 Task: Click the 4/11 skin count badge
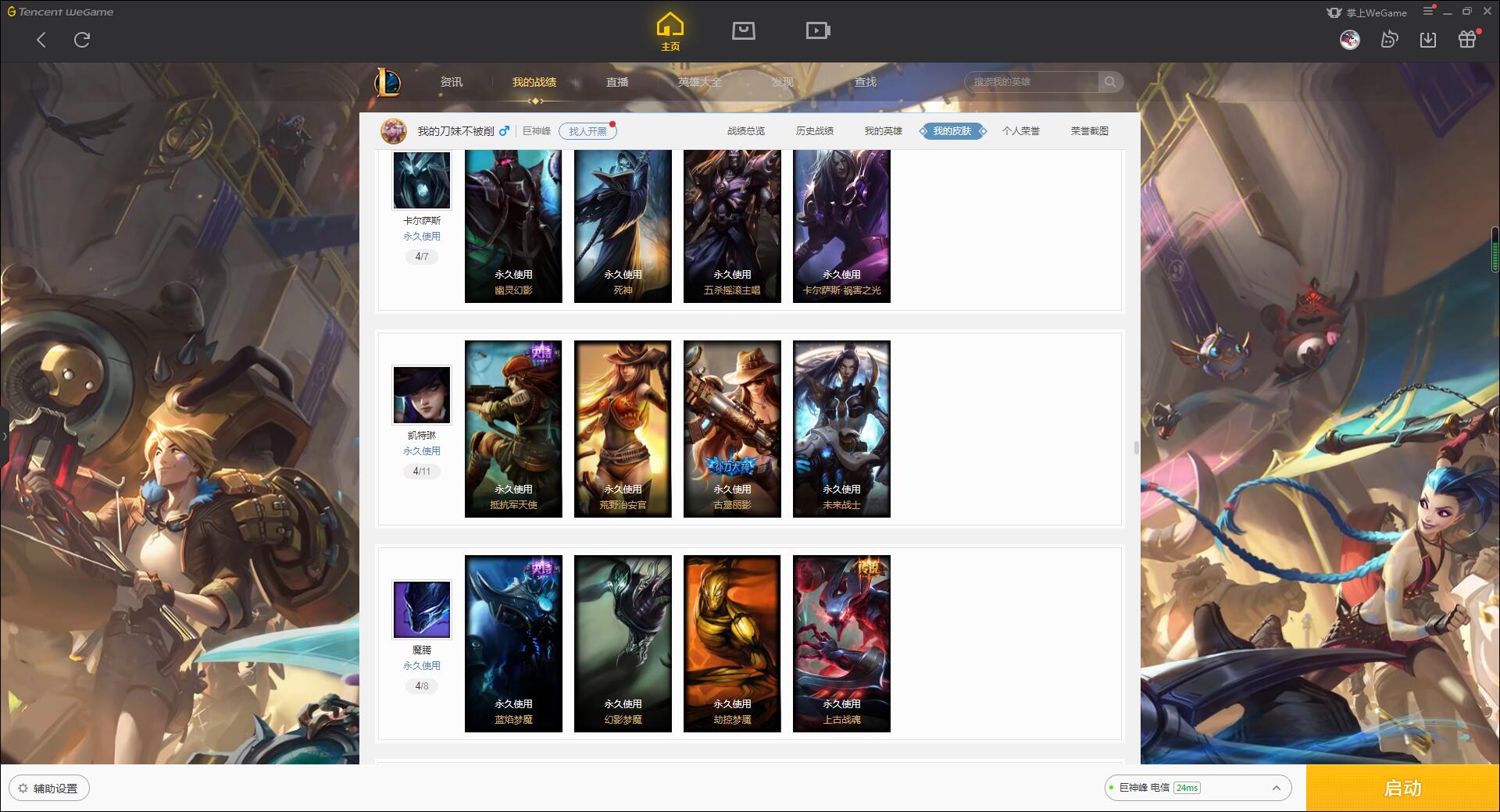(x=422, y=471)
